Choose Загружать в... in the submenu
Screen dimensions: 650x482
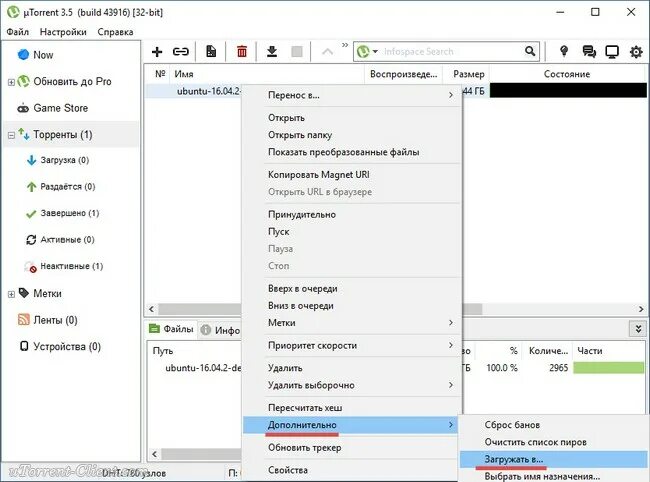(555, 459)
